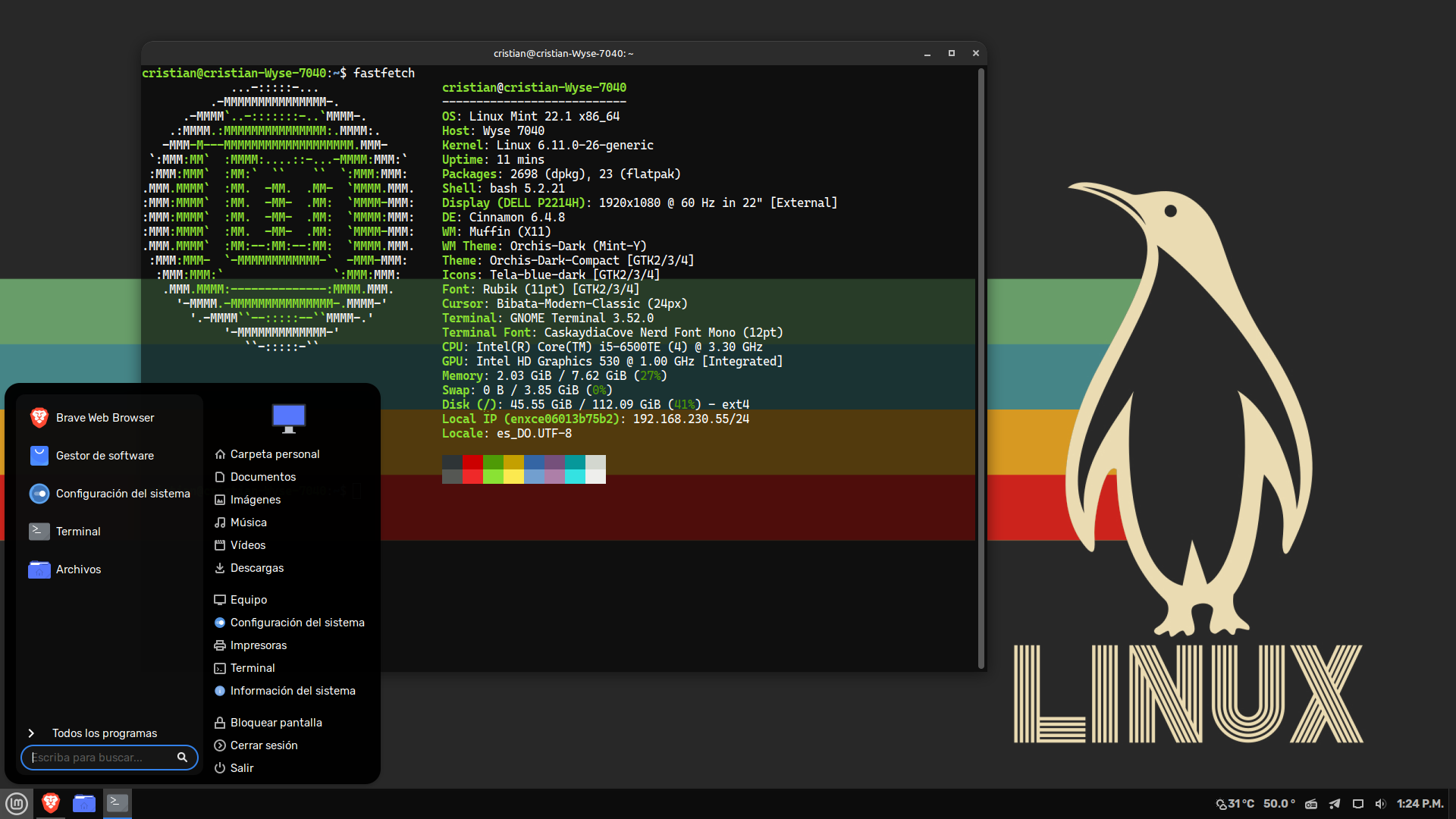This screenshot has width=1456, height=819.
Task: Open Brave from the panel launcher
Action: (x=51, y=803)
